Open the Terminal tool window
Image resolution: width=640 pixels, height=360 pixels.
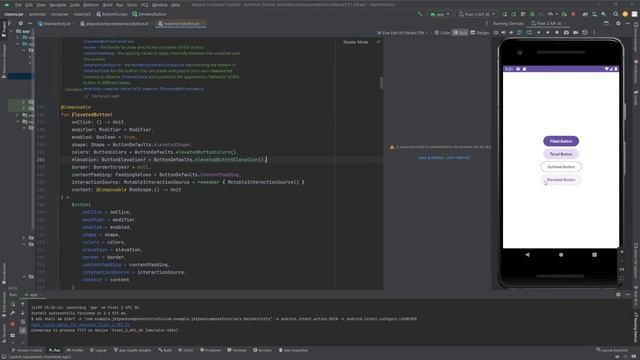click(x=237, y=350)
